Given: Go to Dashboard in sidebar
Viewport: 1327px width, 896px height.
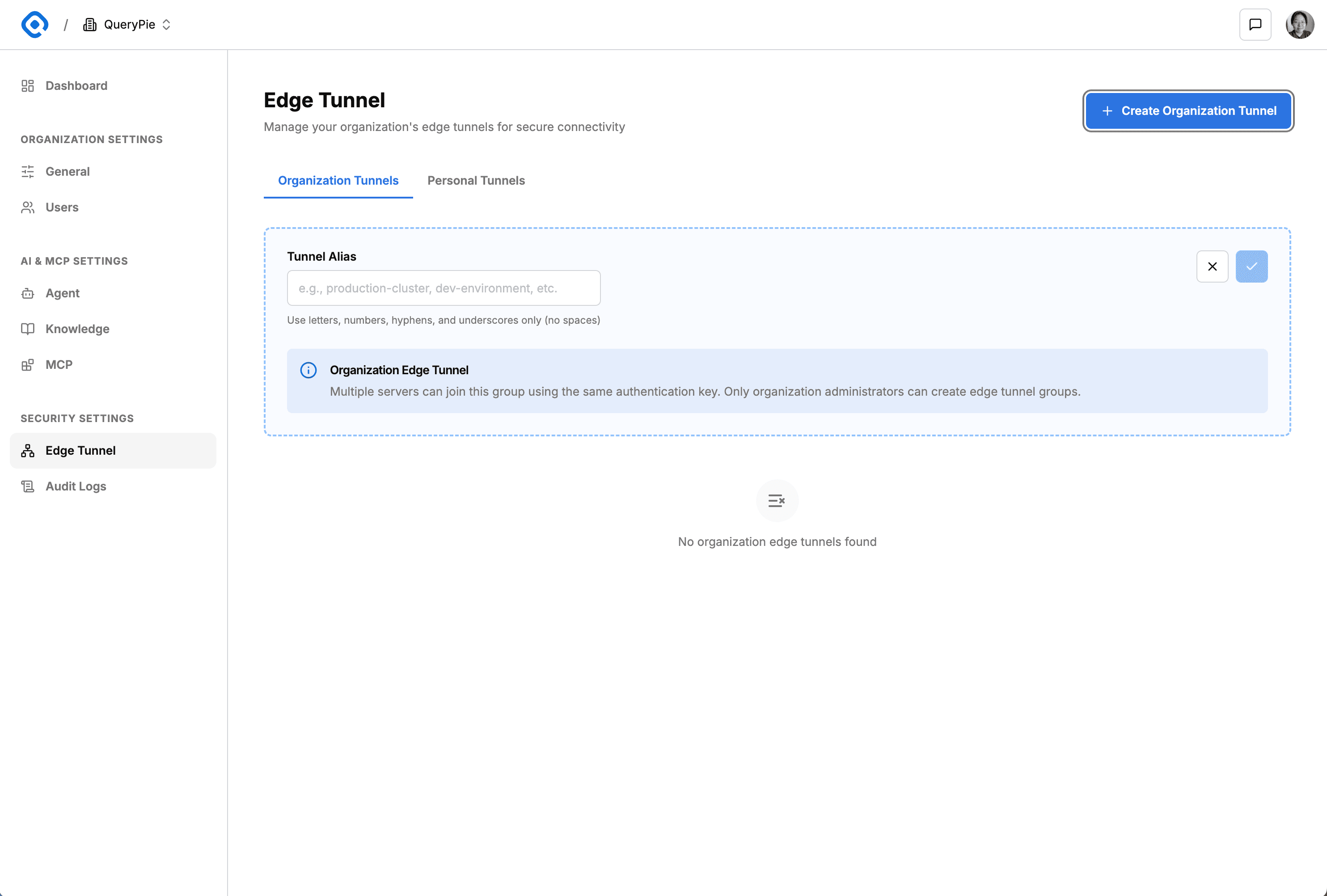Looking at the screenshot, I should (76, 86).
